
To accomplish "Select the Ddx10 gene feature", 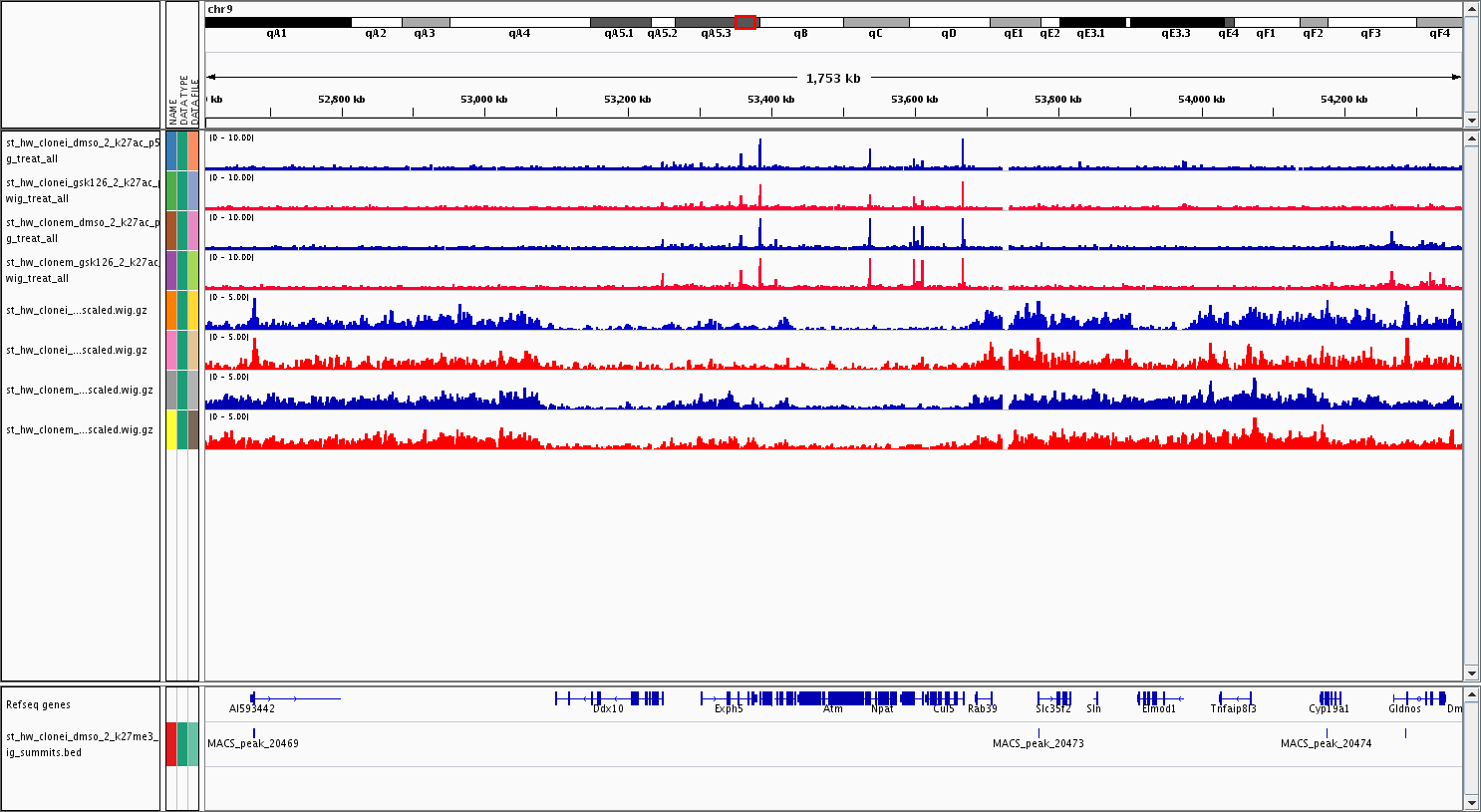I will (x=609, y=698).
